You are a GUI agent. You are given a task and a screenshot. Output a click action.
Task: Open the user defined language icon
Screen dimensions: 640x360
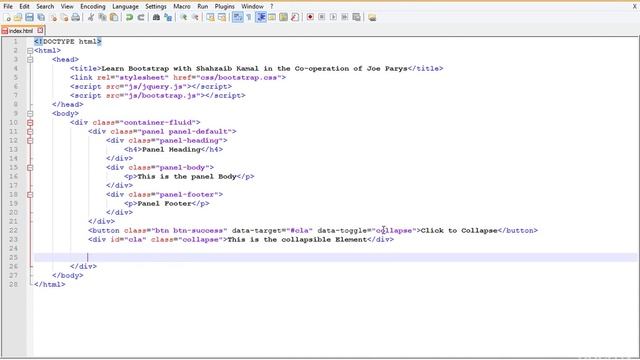[272, 17]
